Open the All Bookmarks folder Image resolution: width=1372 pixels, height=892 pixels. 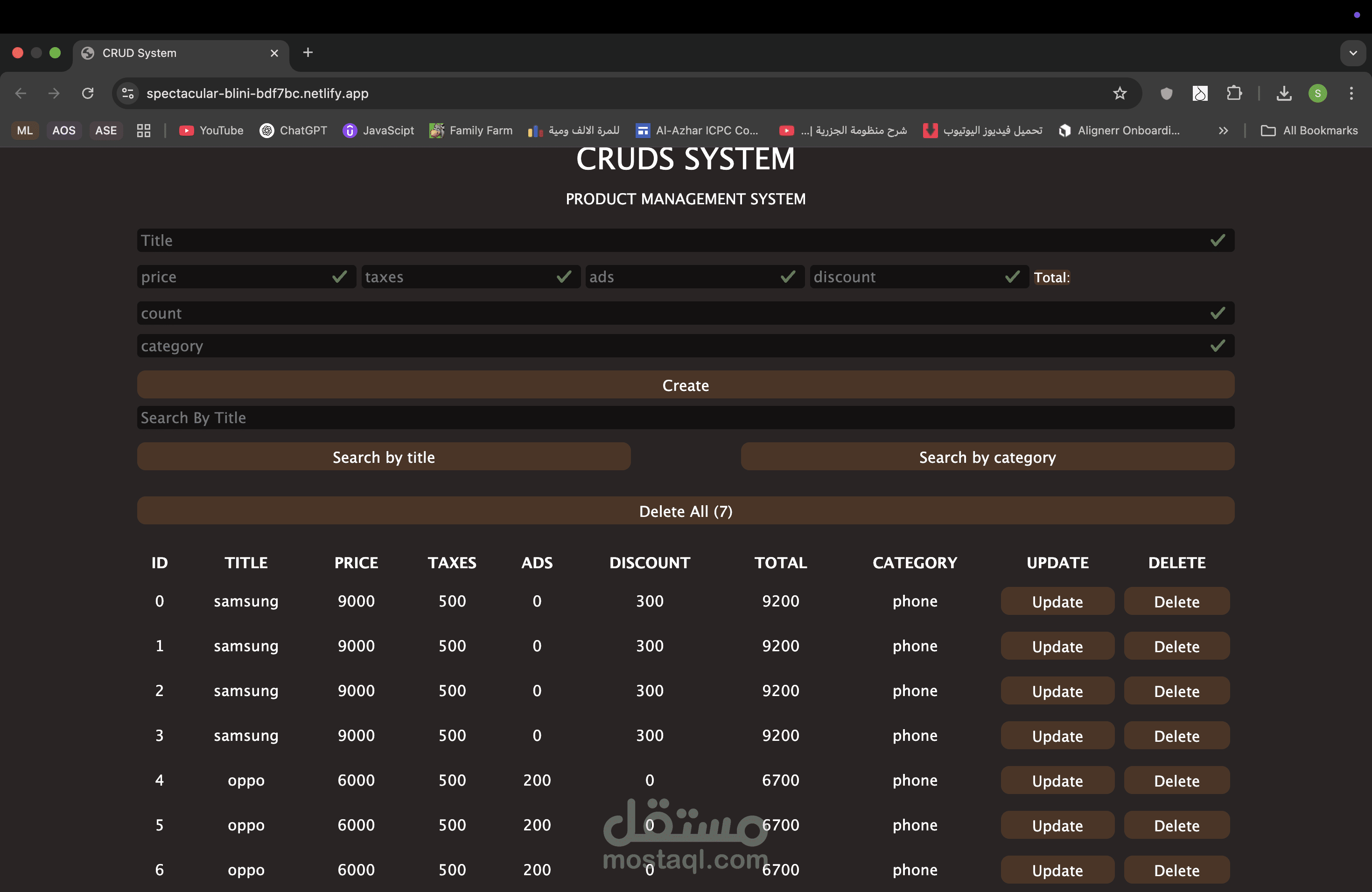coord(1309,131)
